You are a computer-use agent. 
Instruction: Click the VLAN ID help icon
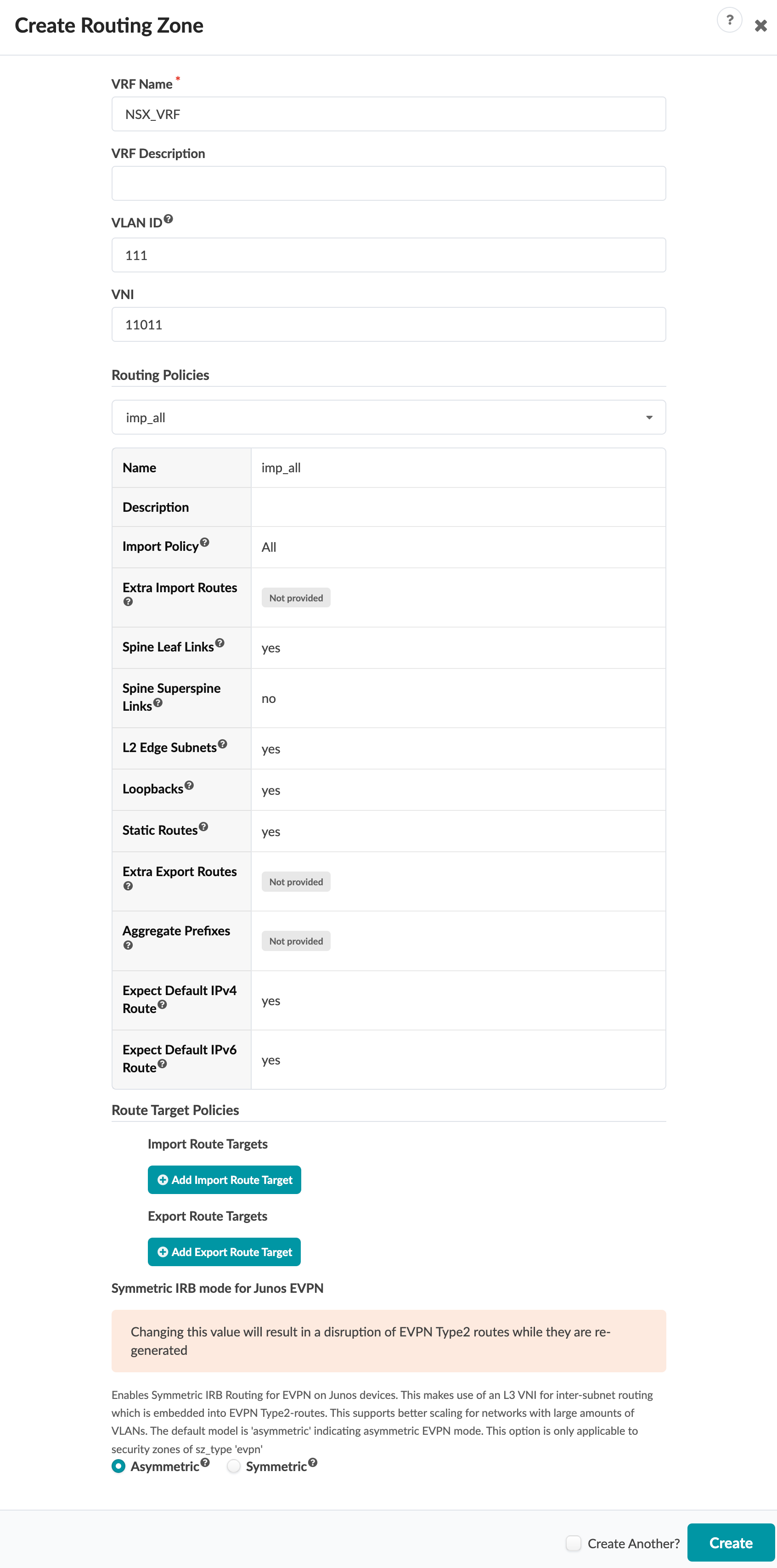[x=169, y=219]
